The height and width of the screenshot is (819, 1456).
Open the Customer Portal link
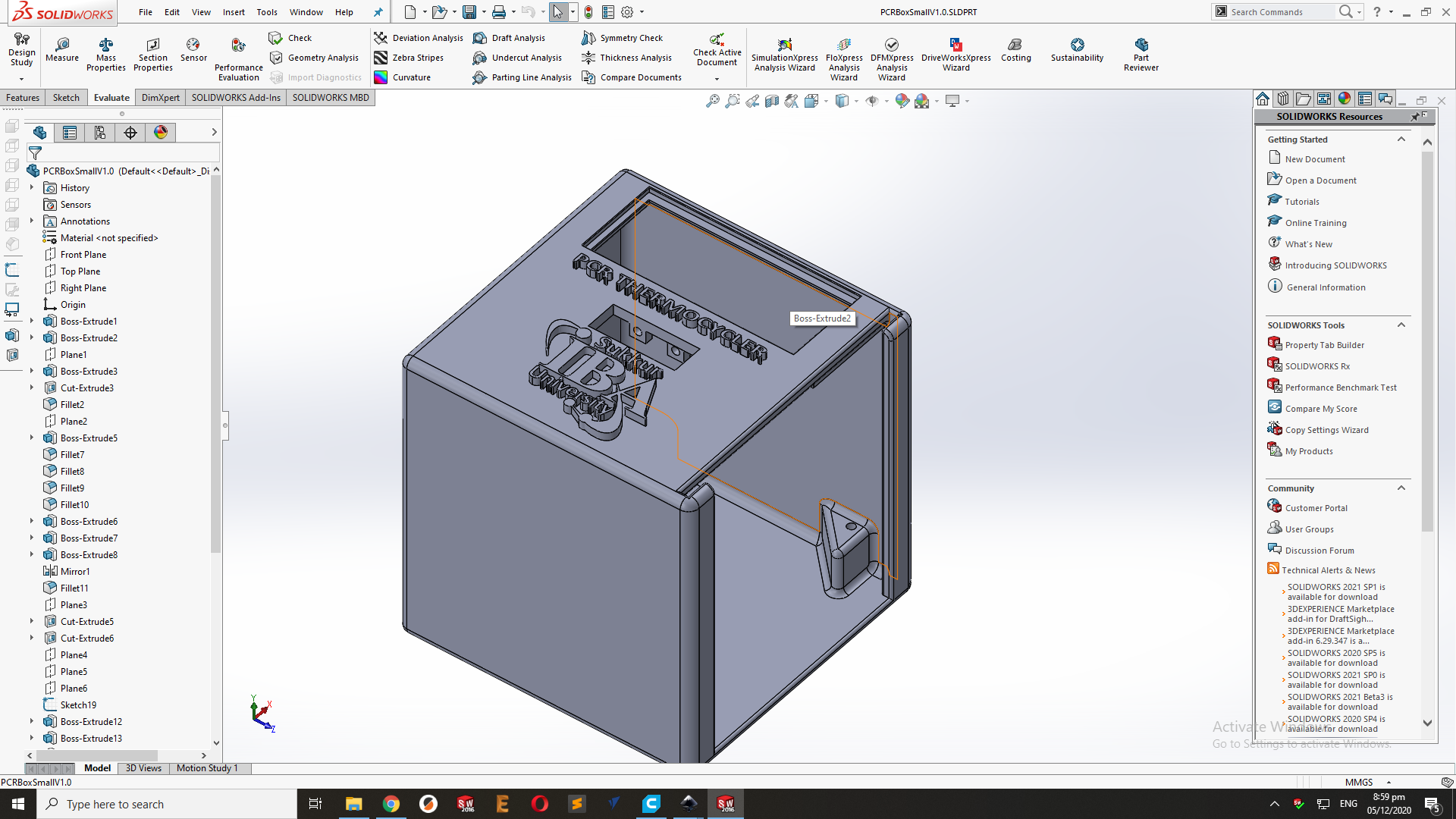tap(1316, 508)
